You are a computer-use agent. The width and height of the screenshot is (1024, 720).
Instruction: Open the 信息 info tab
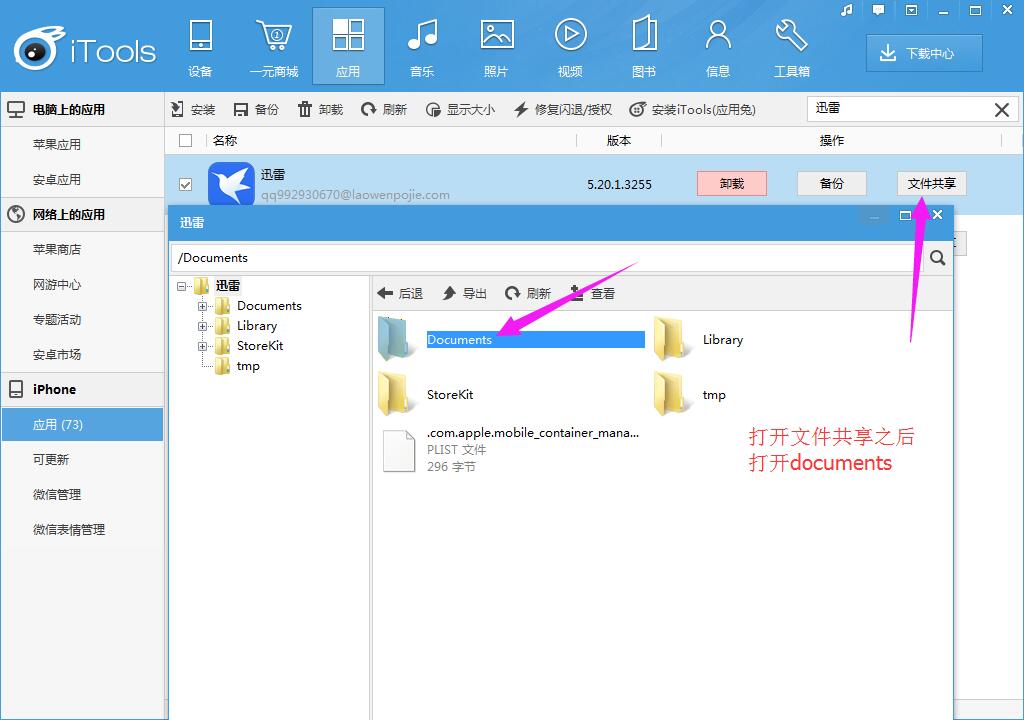pyautogui.click(x=718, y=47)
